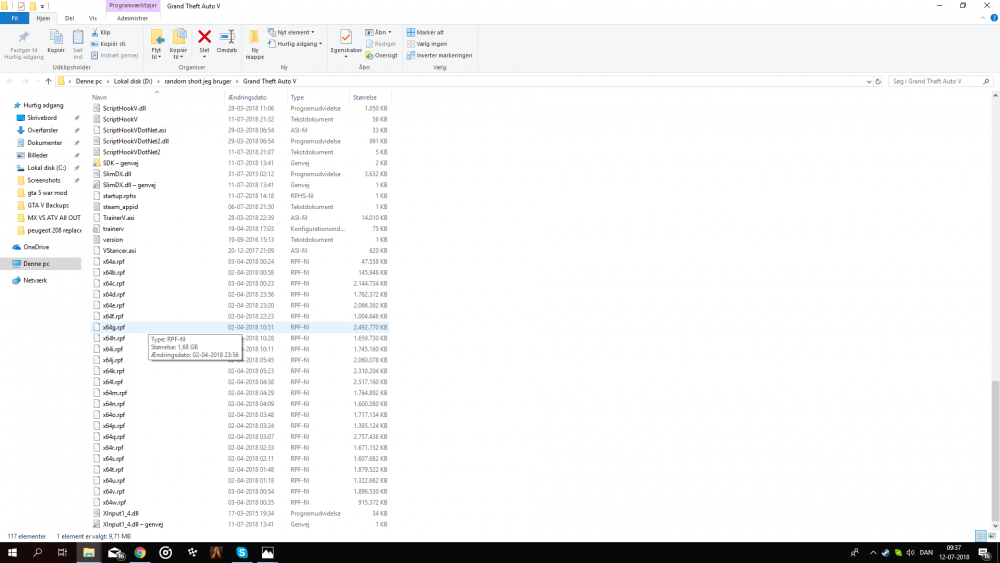Switch to large icons view icon

(992, 536)
